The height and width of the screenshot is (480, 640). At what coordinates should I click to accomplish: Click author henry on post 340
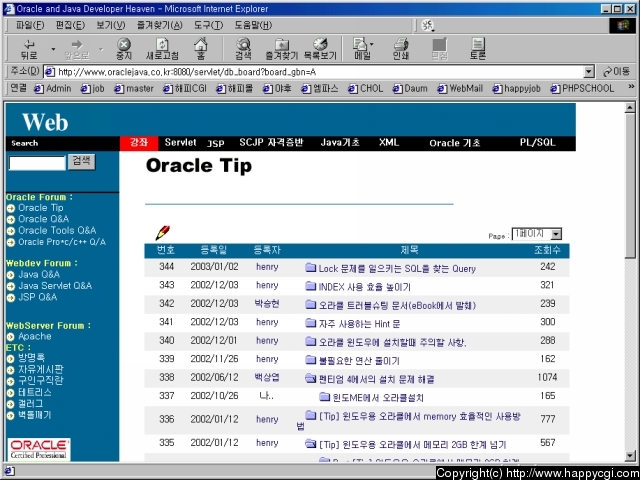(267, 341)
